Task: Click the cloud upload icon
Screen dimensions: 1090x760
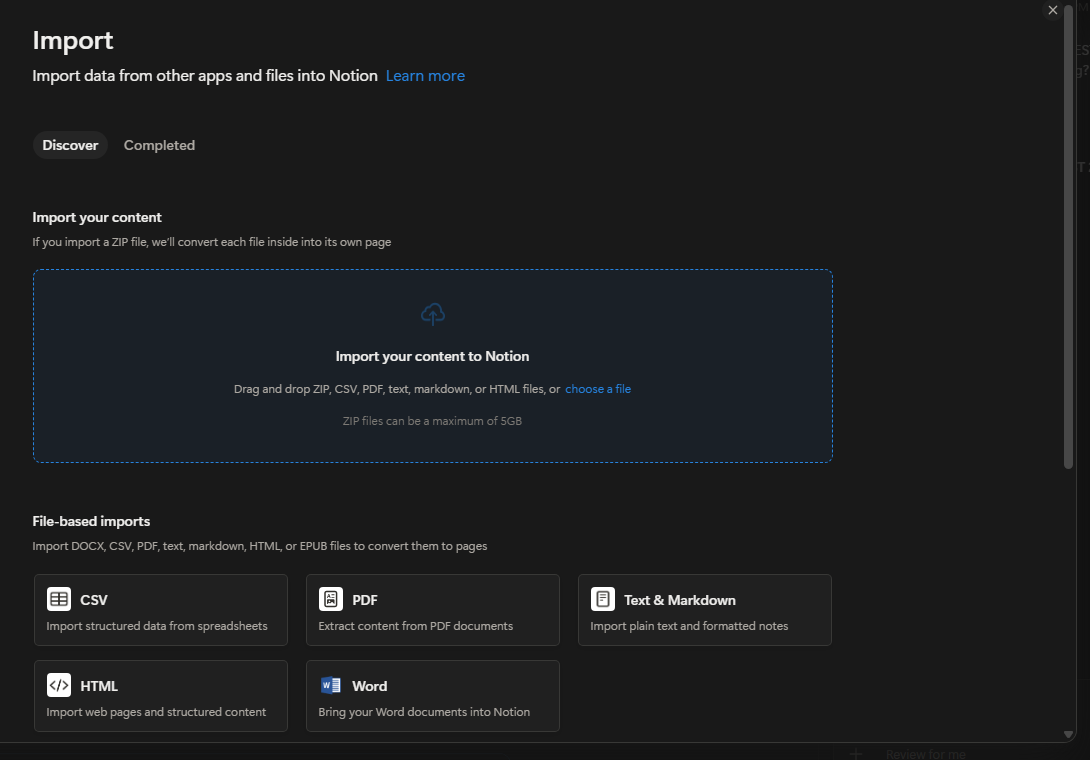Action: pos(432,314)
